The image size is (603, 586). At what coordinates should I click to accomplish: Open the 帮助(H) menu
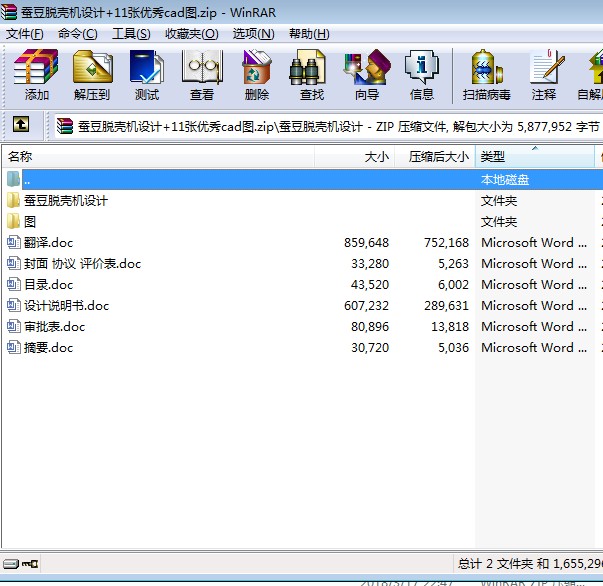[x=309, y=34]
